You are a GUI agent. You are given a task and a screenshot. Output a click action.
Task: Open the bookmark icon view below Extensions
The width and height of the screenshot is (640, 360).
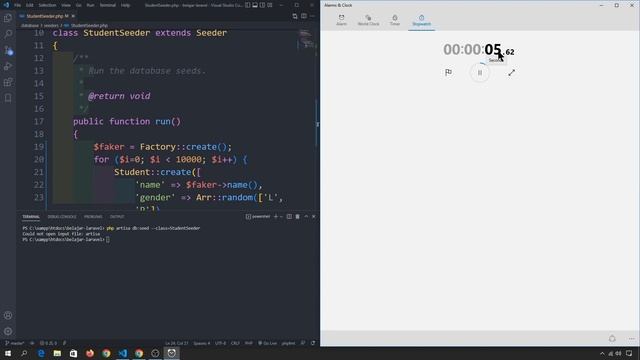(x=8, y=98)
